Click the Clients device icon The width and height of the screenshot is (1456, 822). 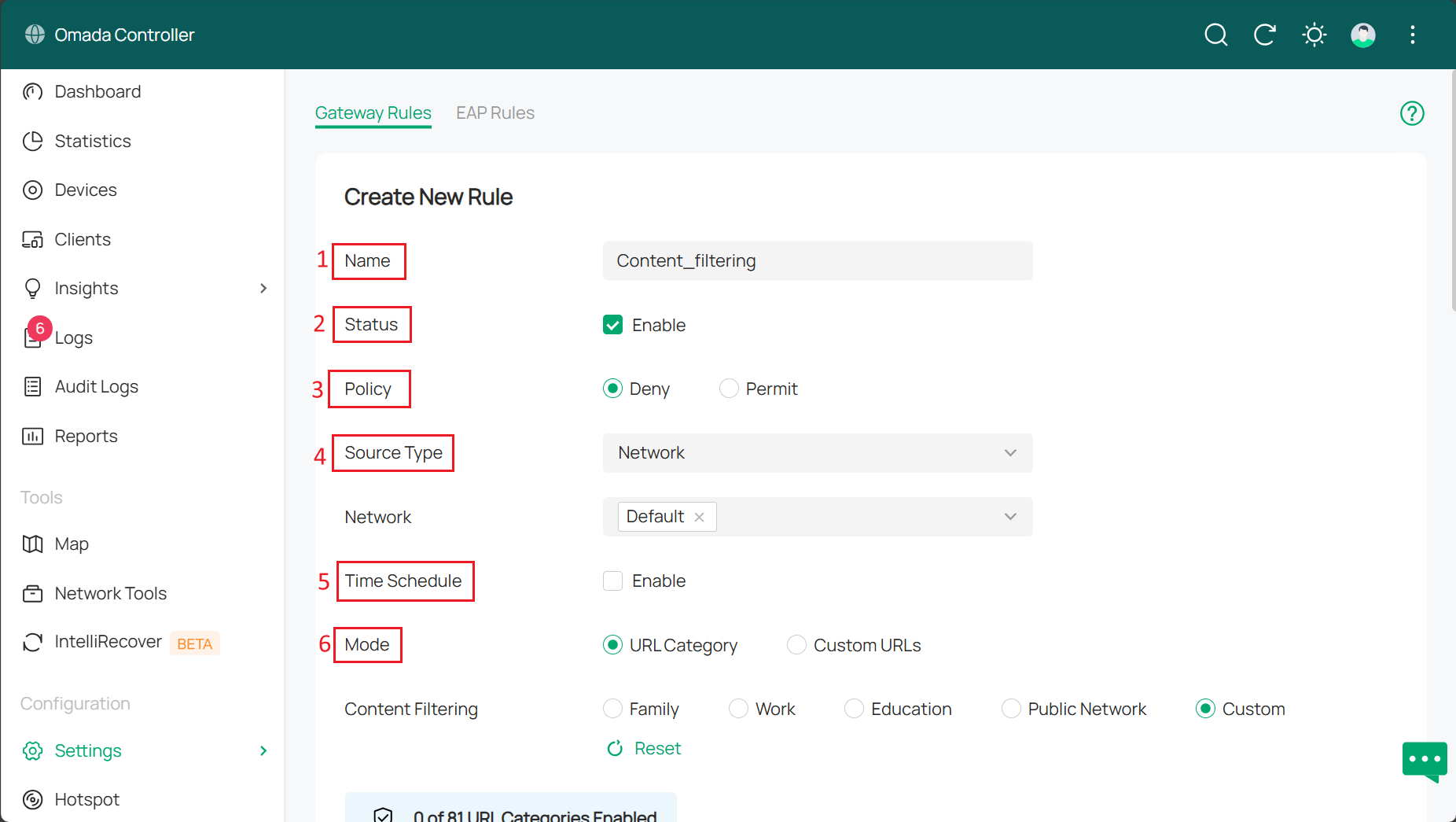(32, 239)
